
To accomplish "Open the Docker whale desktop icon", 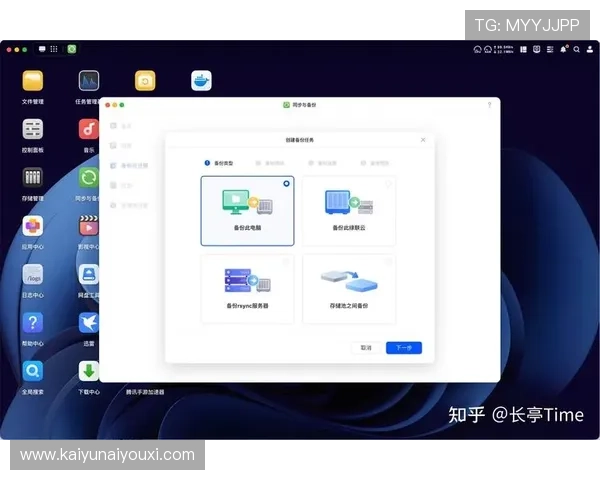I will tap(201, 81).
